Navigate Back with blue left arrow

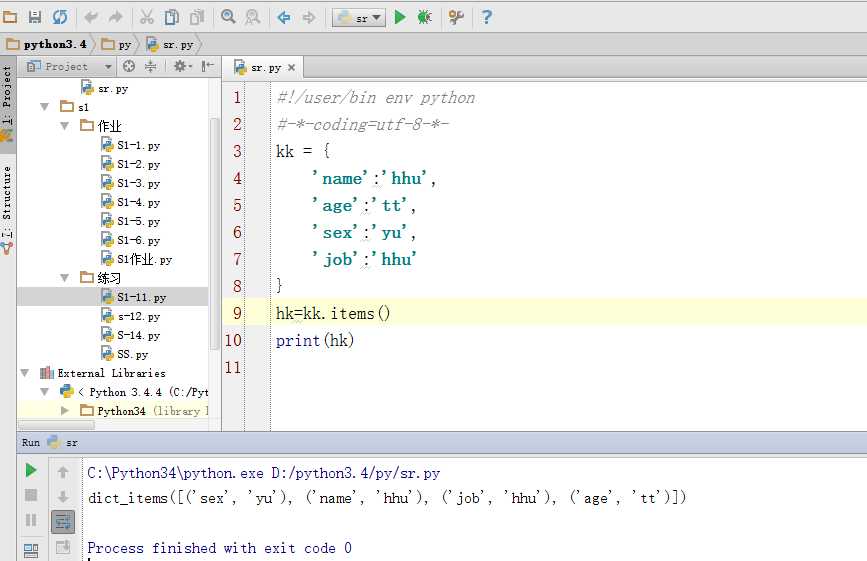[284, 18]
